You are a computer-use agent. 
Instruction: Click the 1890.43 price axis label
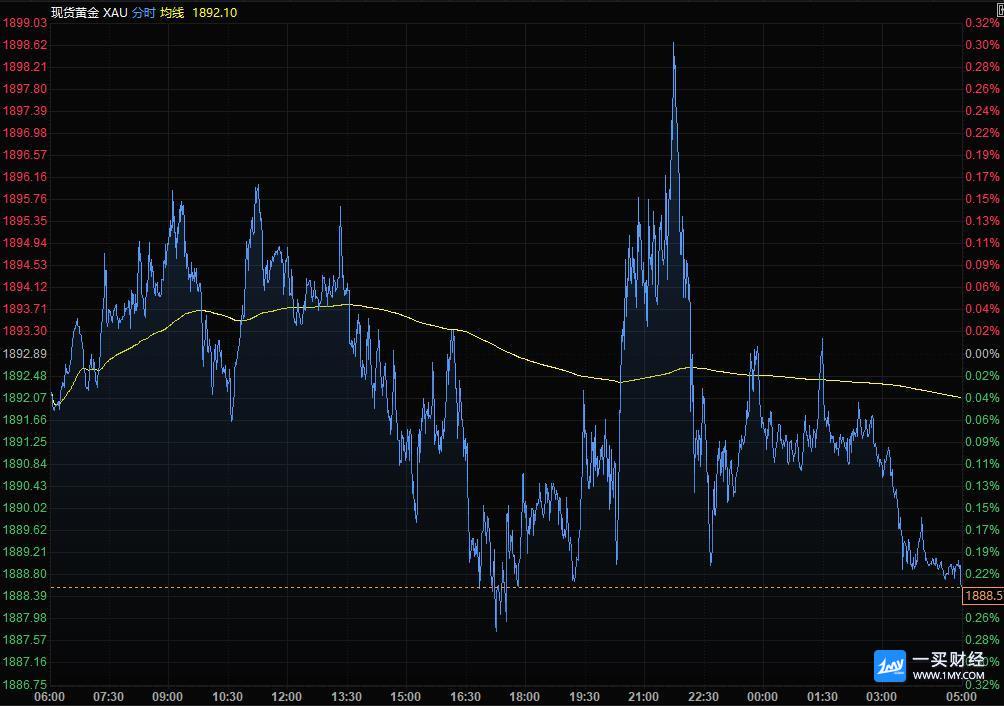pos(25,485)
